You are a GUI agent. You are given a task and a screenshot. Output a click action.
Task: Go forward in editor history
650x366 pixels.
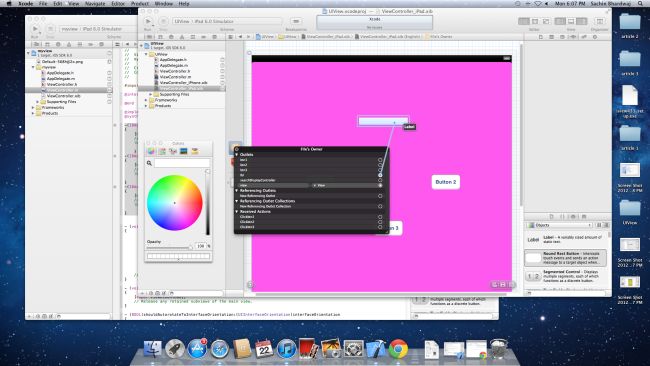point(248,37)
